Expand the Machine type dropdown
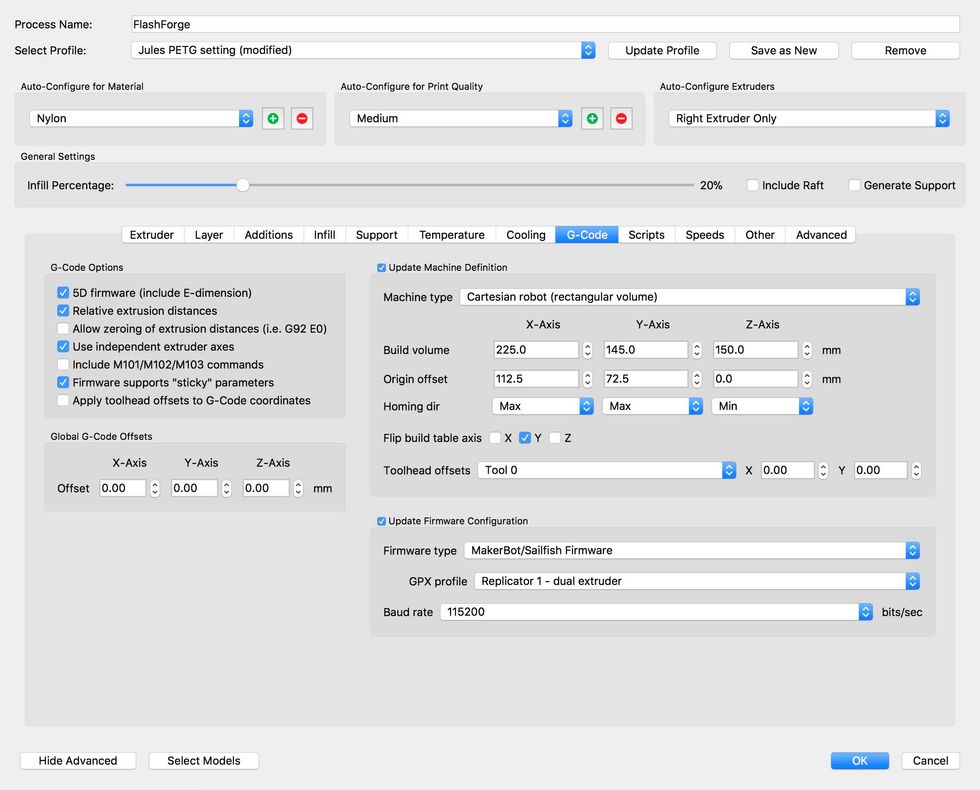980x790 pixels. pos(688,297)
